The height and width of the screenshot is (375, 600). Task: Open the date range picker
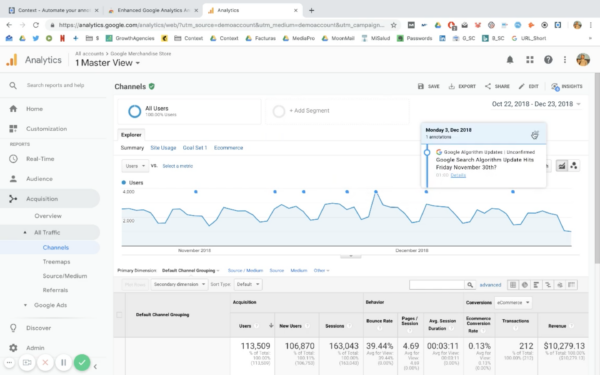click(536, 104)
